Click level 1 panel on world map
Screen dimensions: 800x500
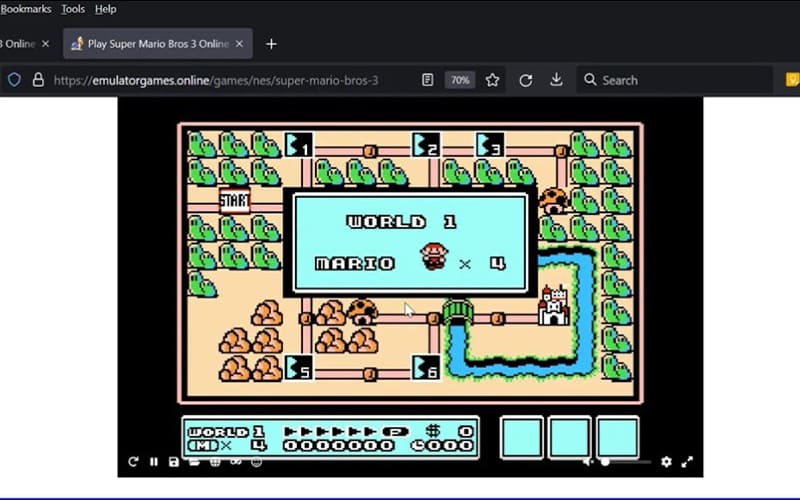(298, 145)
